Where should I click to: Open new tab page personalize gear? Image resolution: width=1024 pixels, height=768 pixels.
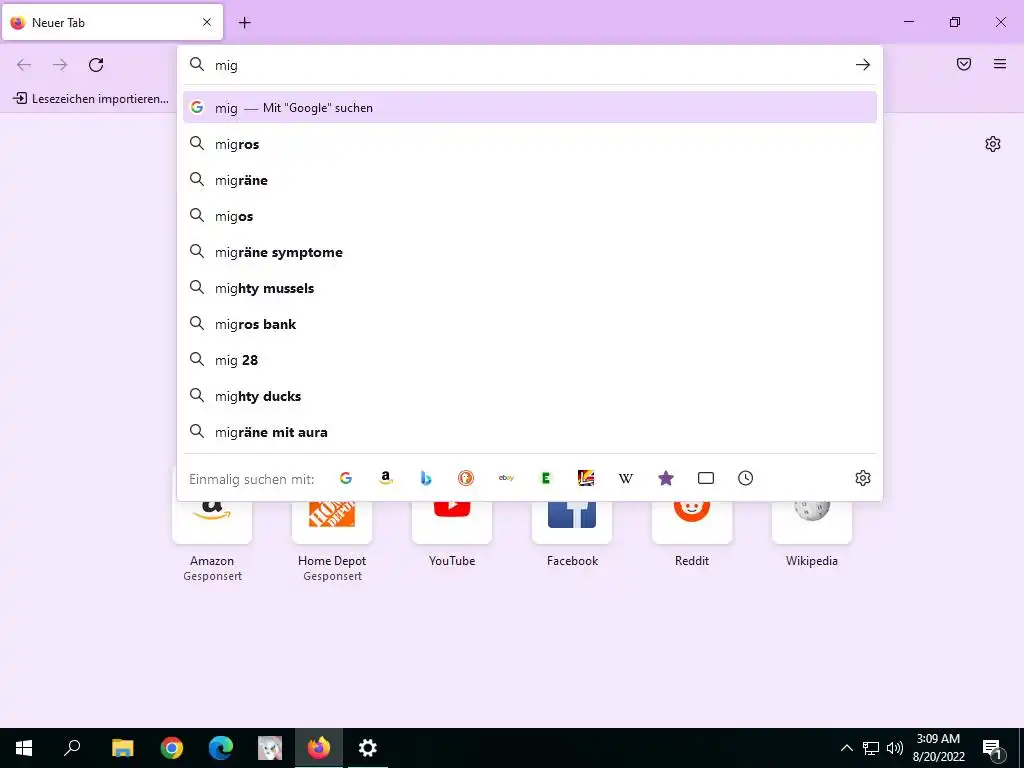point(993,144)
